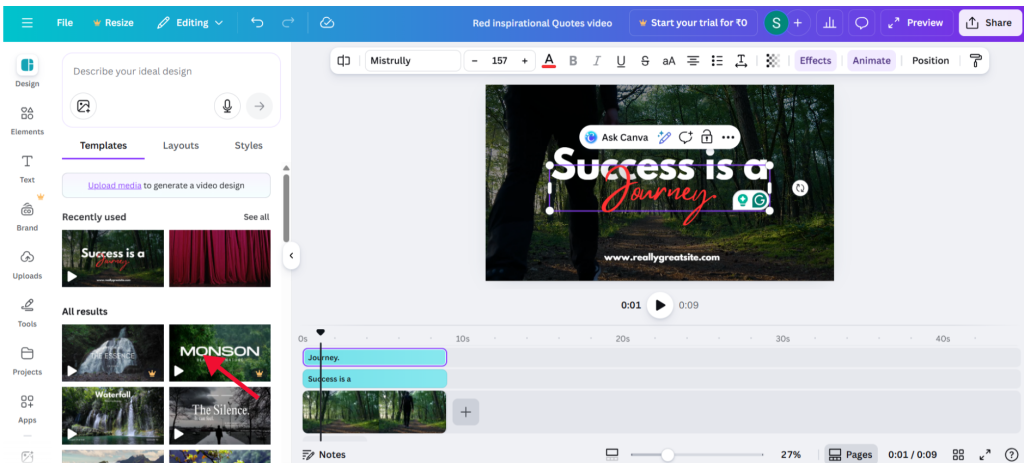
Task: Redo the last action
Action: coord(288,23)
